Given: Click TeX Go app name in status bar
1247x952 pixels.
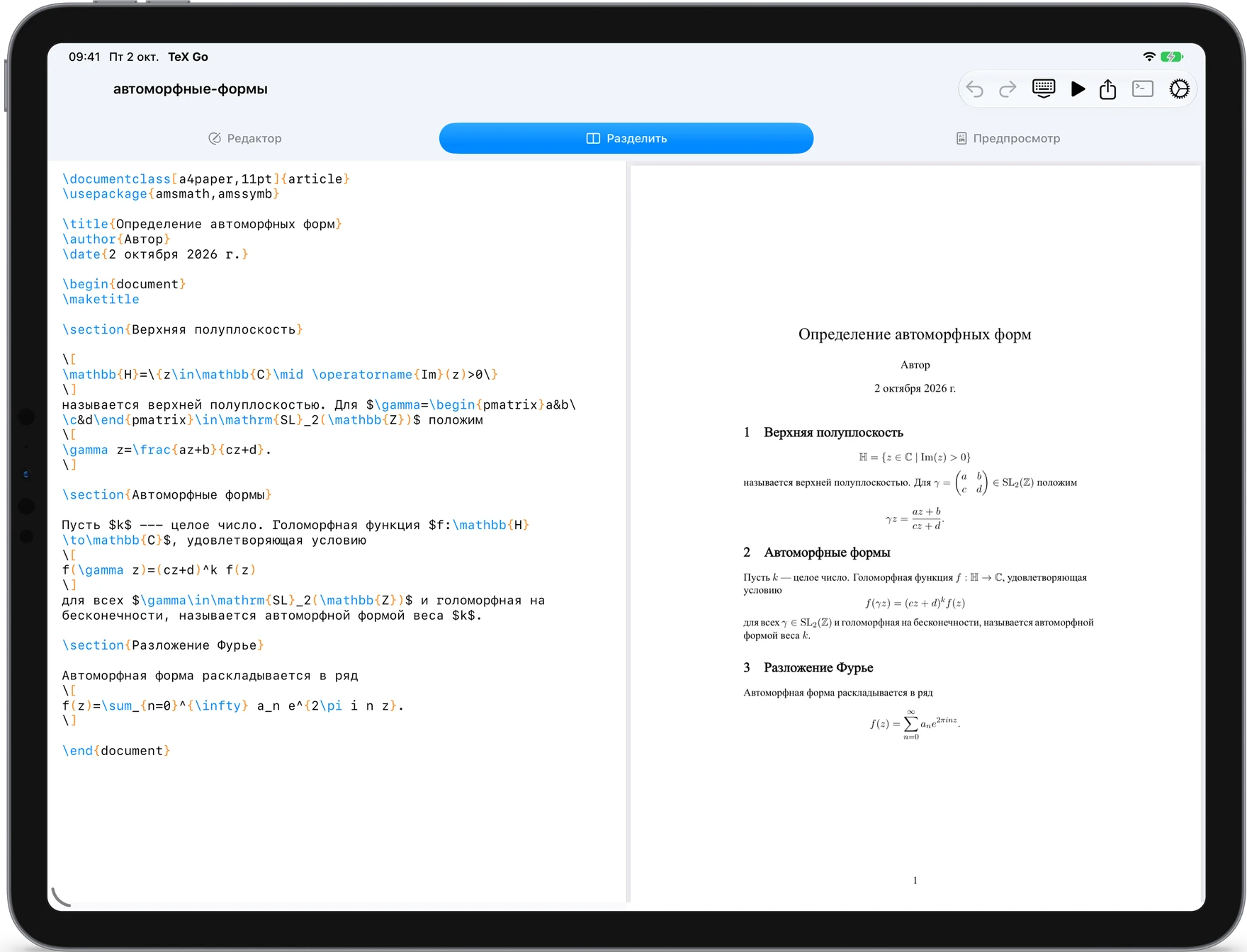Looking at the screenshot, I should click(188, 57).
